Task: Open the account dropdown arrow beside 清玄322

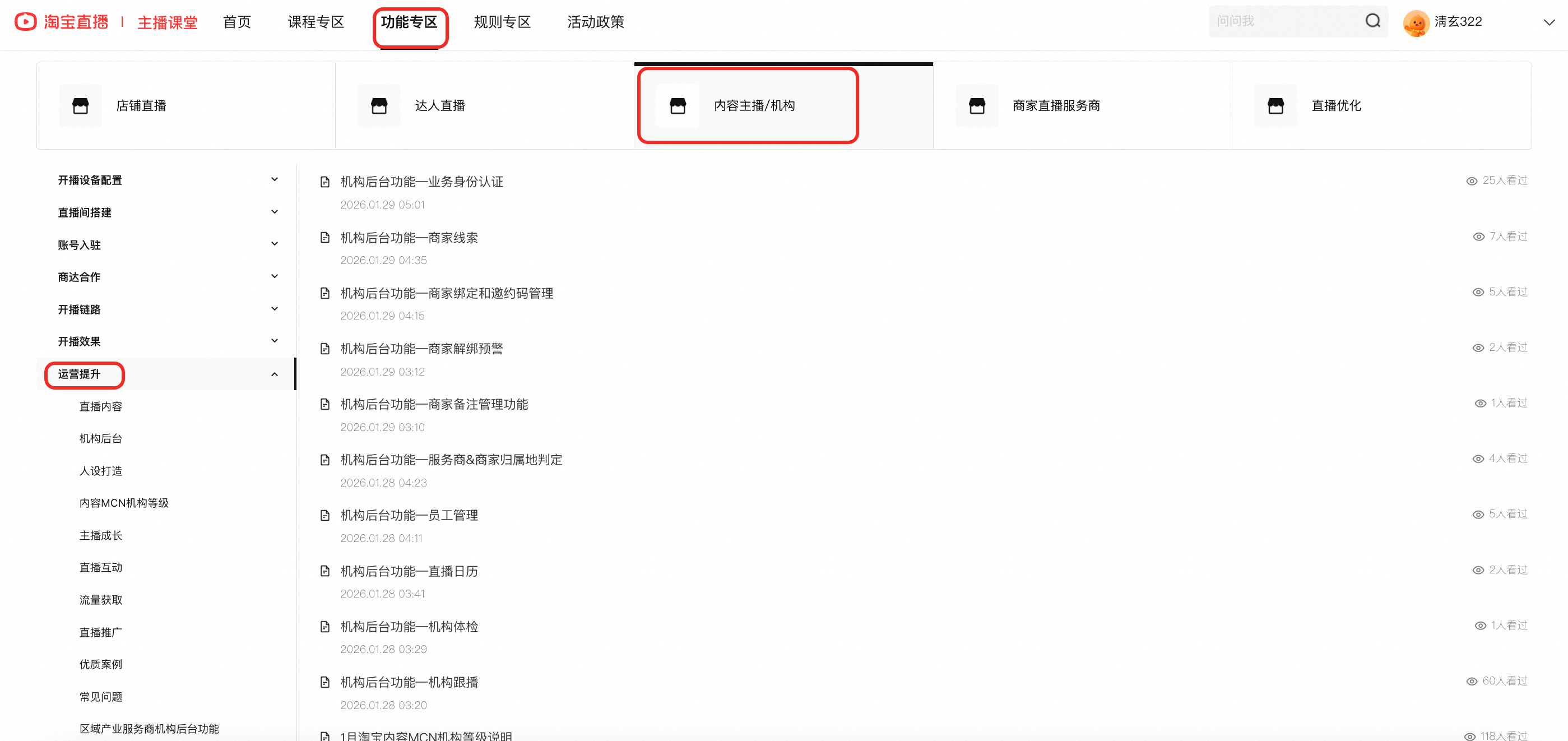Action: coord(1549,22)
